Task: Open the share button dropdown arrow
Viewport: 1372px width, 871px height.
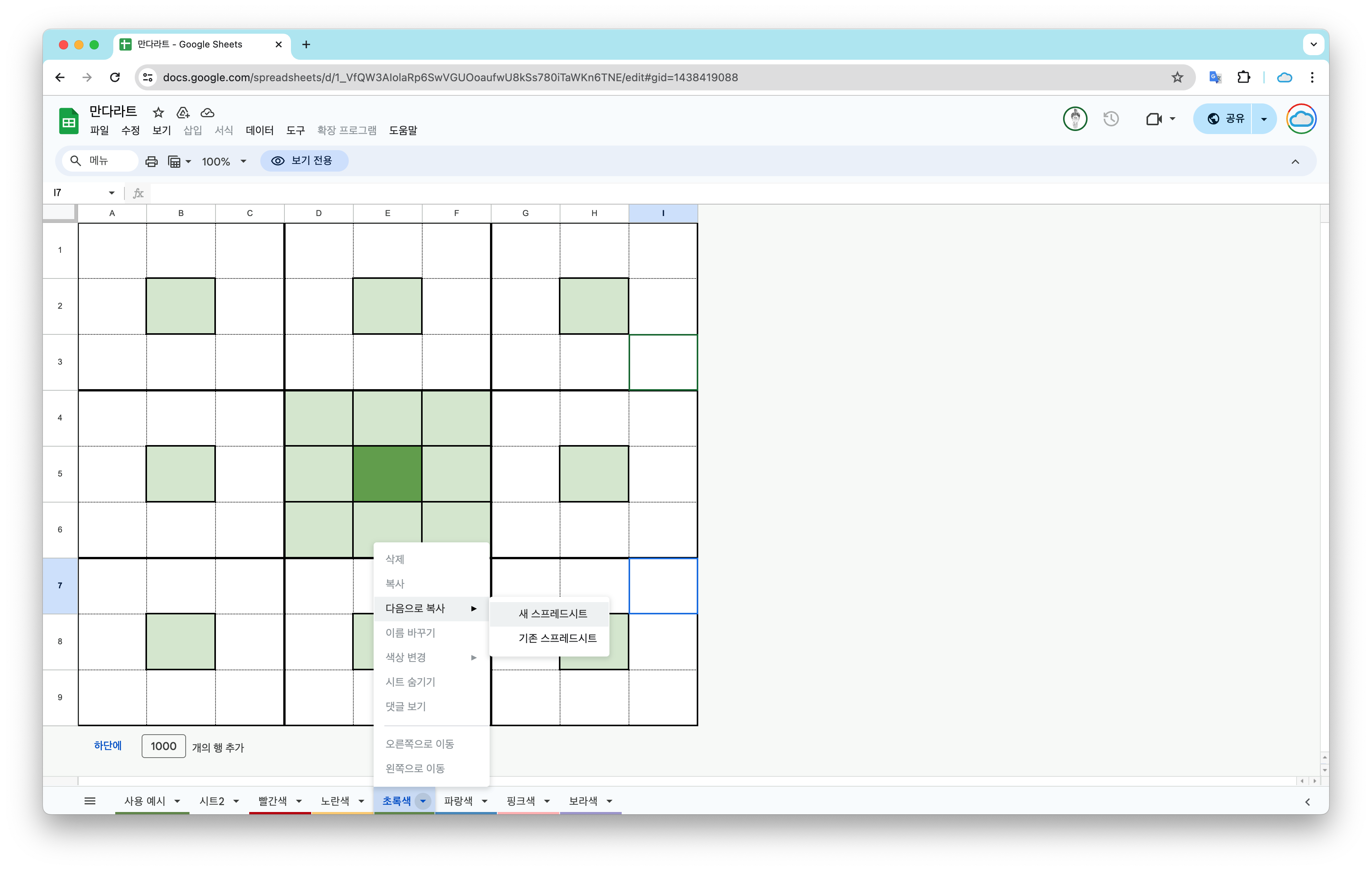Action: 1264,119
